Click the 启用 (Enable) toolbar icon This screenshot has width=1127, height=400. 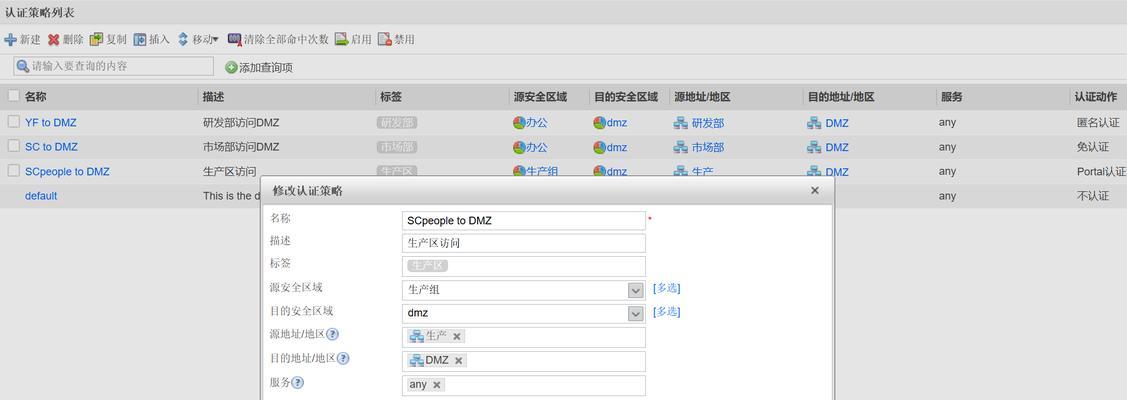[x=341, y=39]
